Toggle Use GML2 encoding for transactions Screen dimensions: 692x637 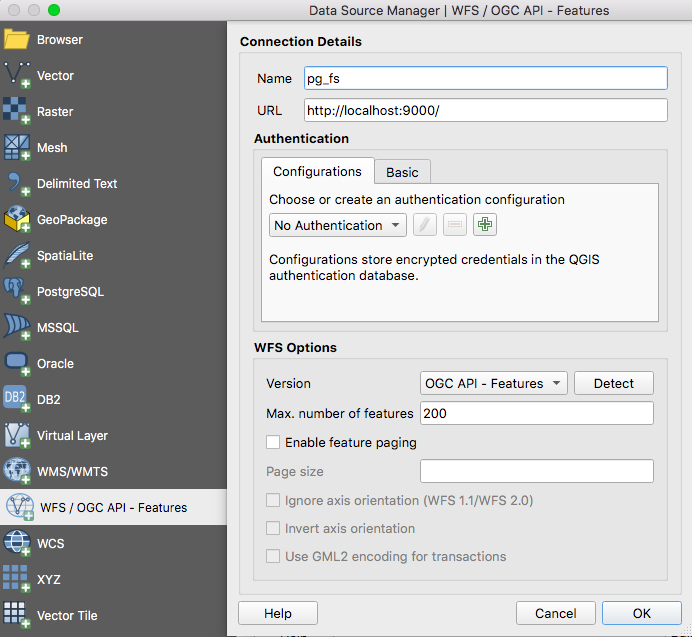coord(273,556)
